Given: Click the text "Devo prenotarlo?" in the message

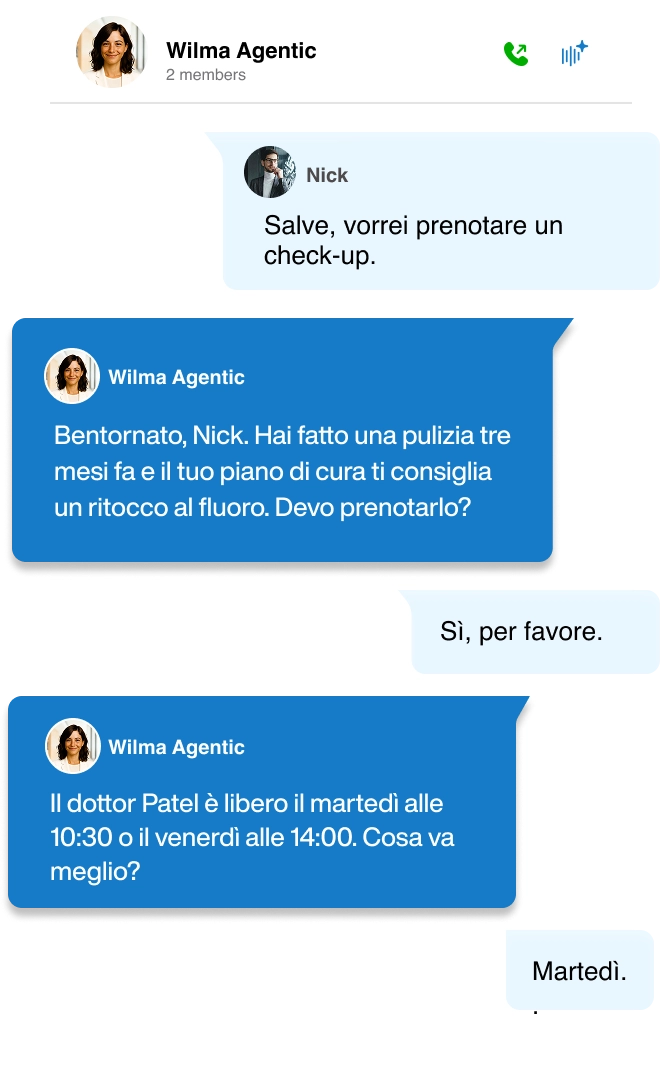Looking at the screenshot, I should click(373, 508).
